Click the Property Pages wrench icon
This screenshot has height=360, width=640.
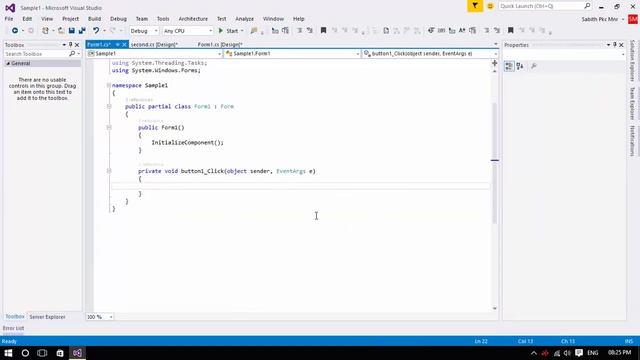tap(533, 66)
